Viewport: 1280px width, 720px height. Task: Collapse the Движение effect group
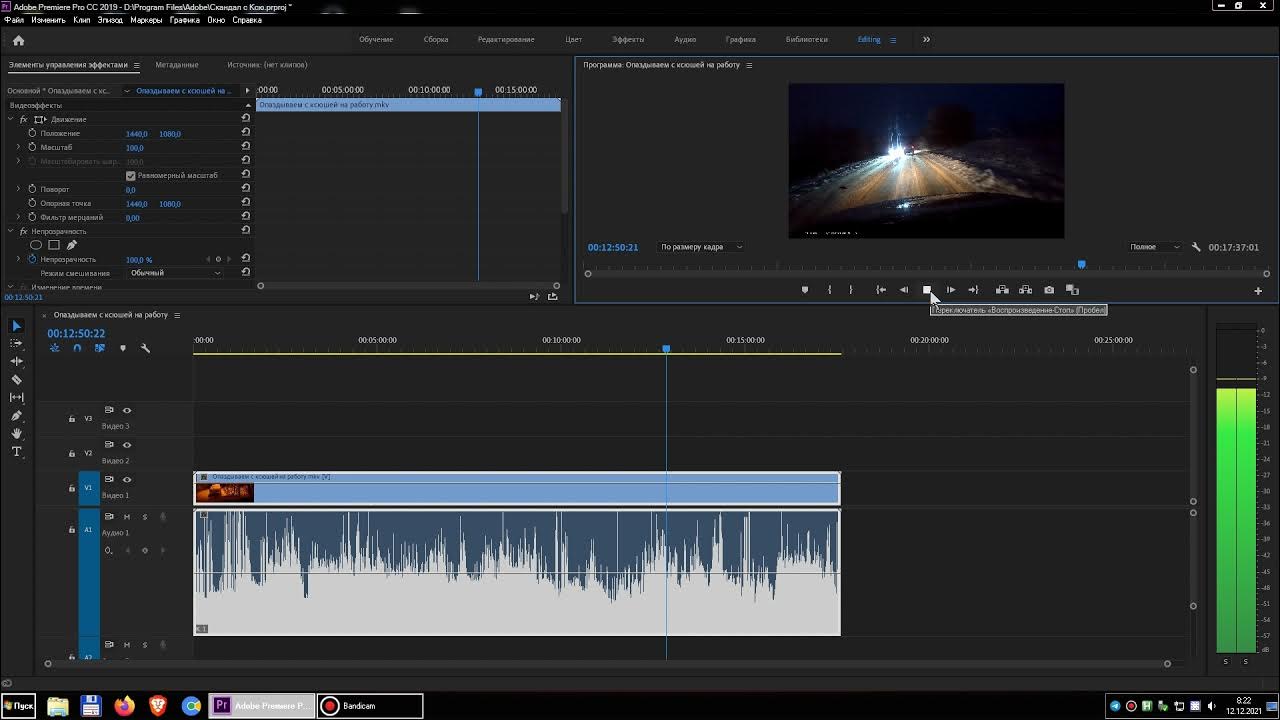pos(11,119)
